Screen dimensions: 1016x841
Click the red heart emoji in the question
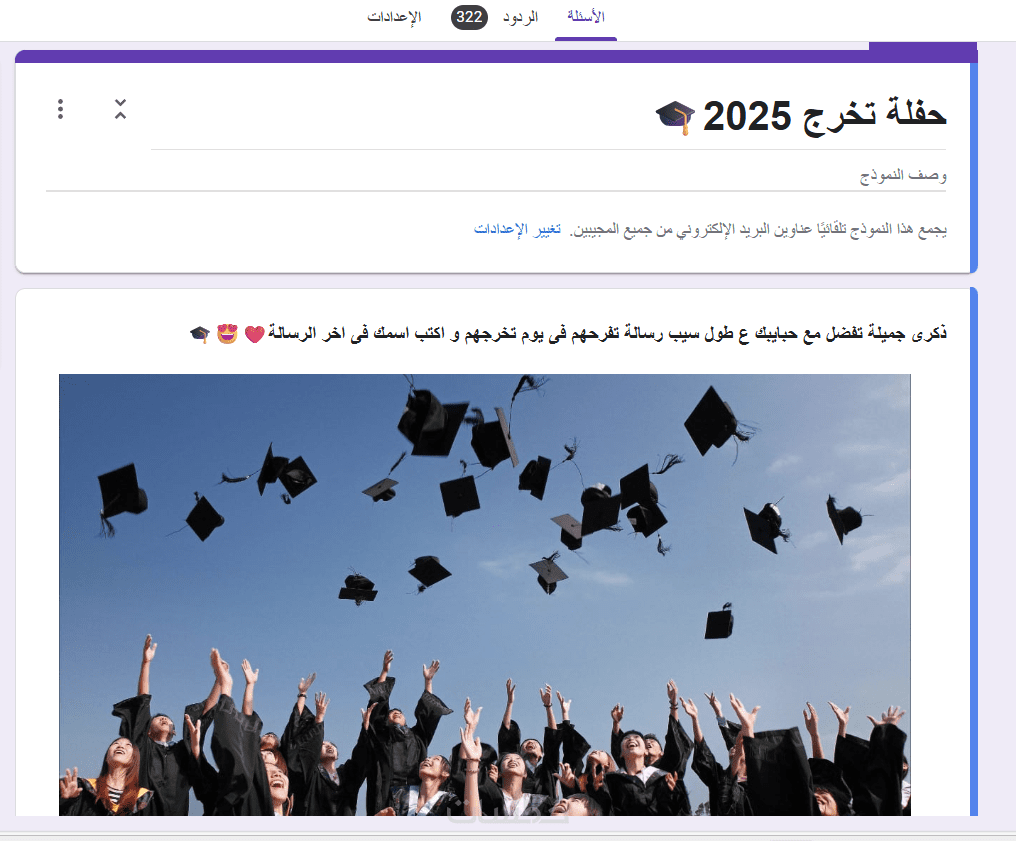tap(254, 334)
